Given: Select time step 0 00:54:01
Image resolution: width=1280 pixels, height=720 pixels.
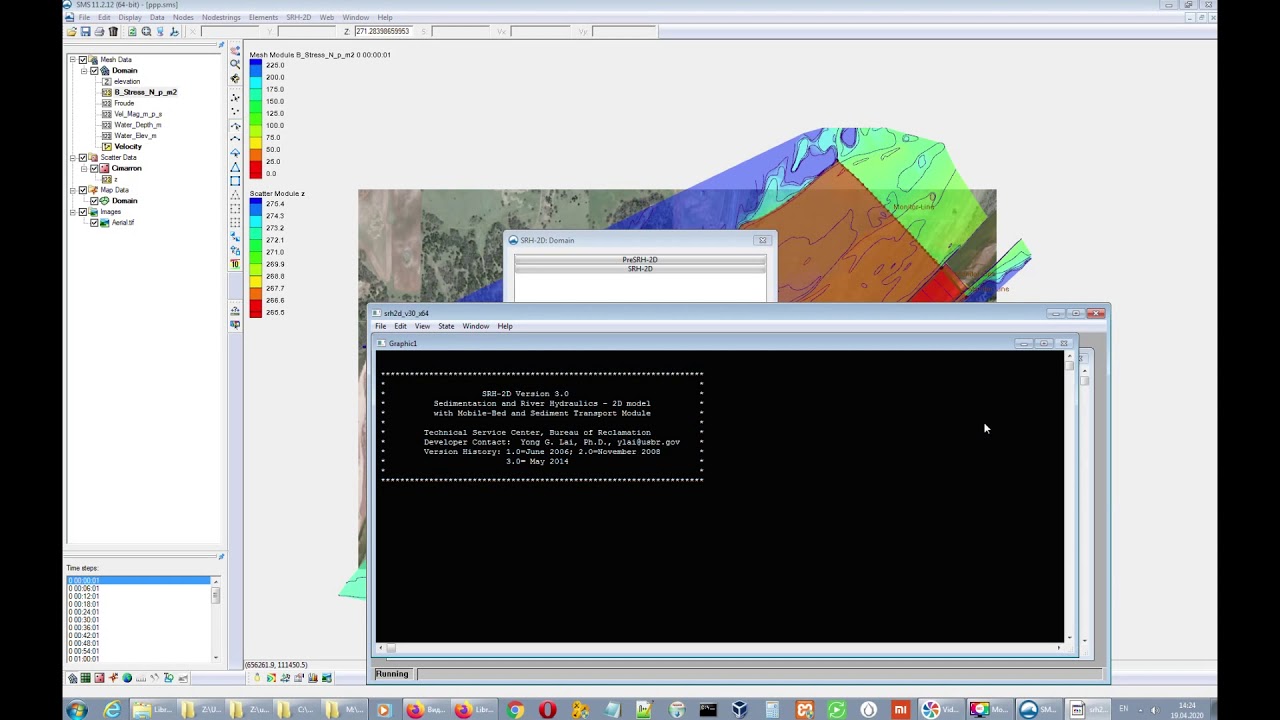Looking at the screenshot, I should coord(84,651).
